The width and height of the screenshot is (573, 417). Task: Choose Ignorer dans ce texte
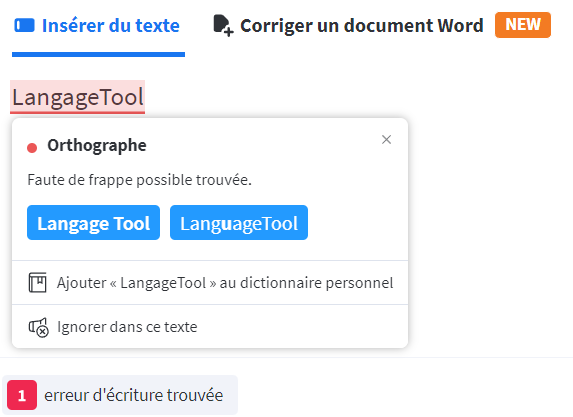pos(210,326)
